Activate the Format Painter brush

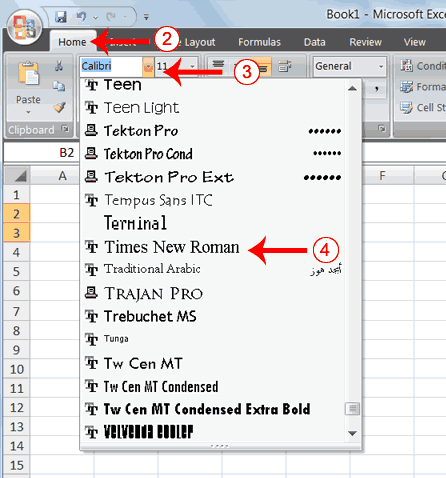pyautogui.click(x=59, y=107)
